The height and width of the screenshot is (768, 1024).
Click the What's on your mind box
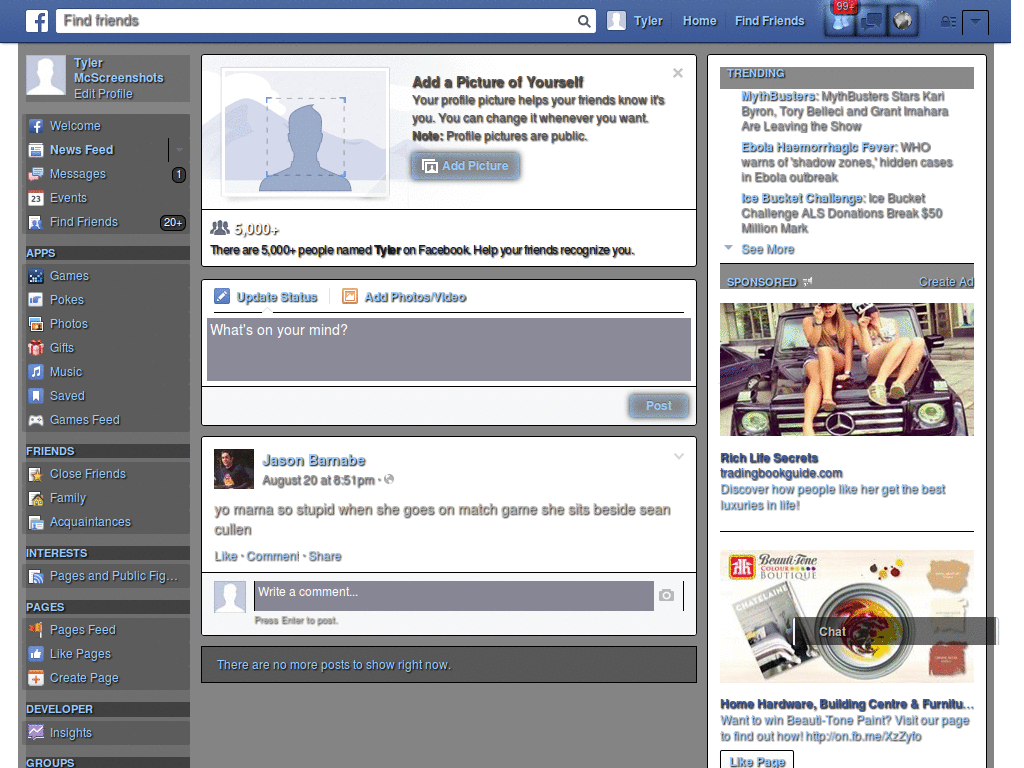coord(449,349)
